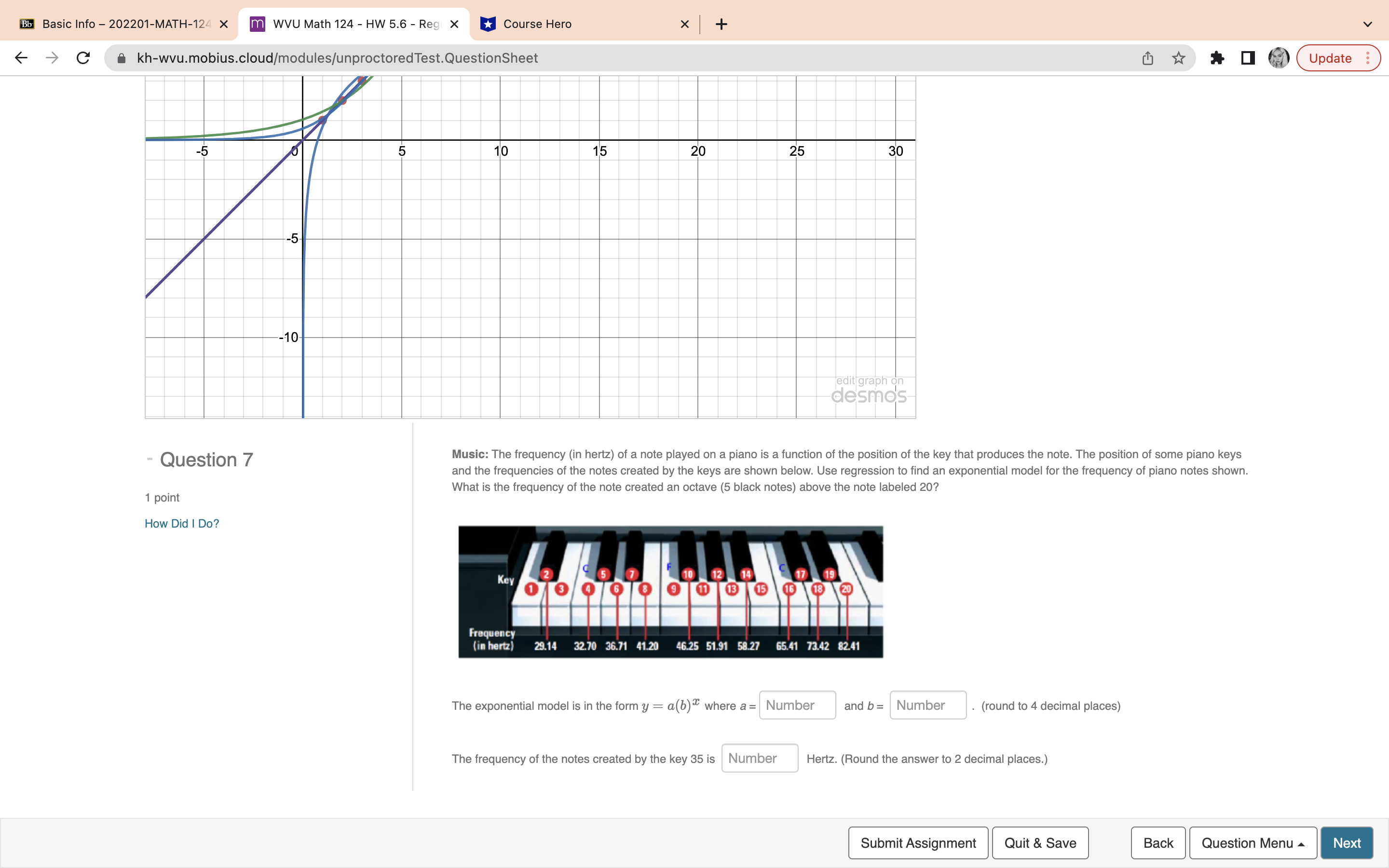Bookmark this page via the star icon
The width and height of the screenshot is (1389, 868).
(x=1178, y=57)
